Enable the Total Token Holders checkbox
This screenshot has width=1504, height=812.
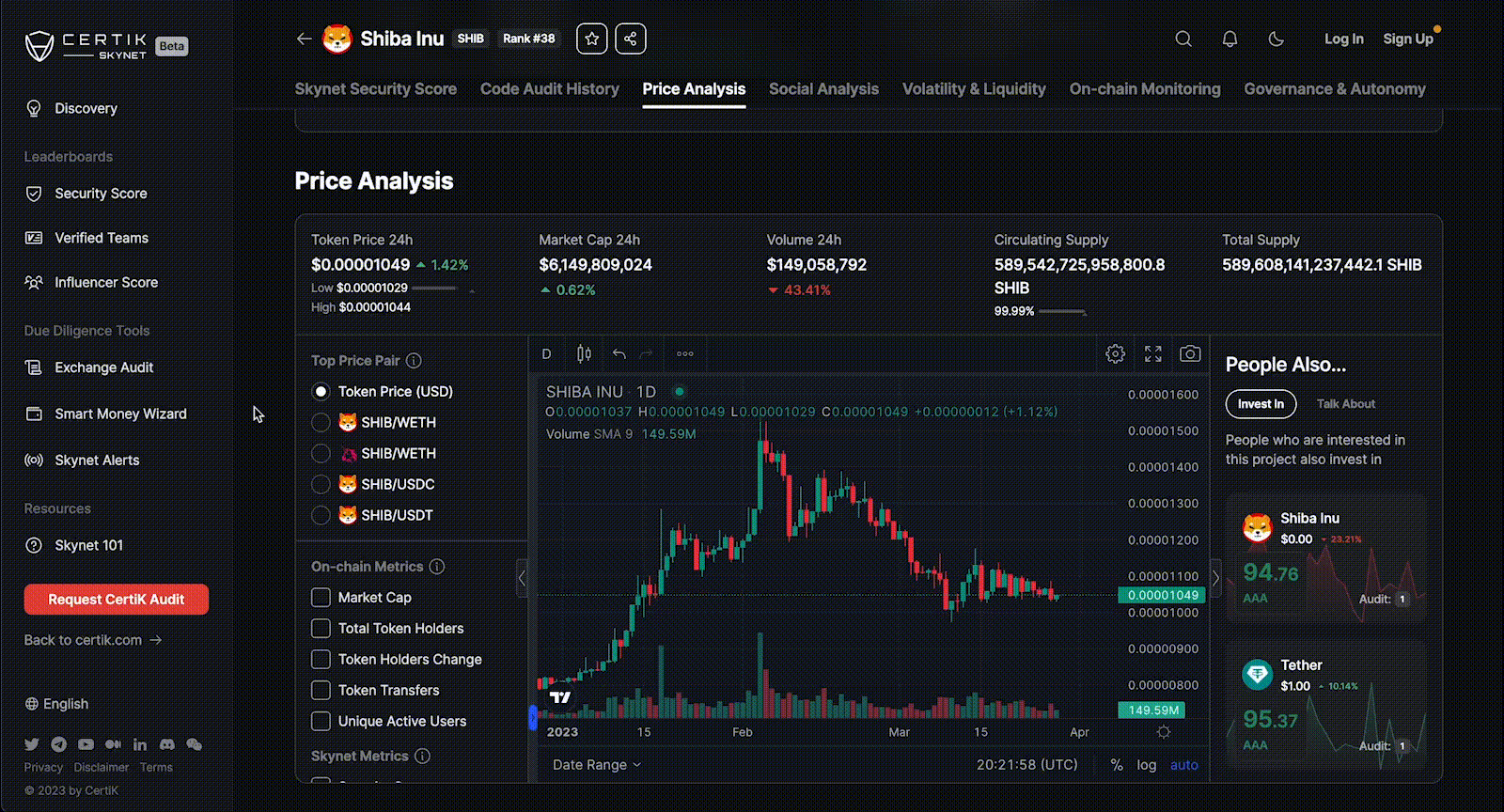coord(321,628)
